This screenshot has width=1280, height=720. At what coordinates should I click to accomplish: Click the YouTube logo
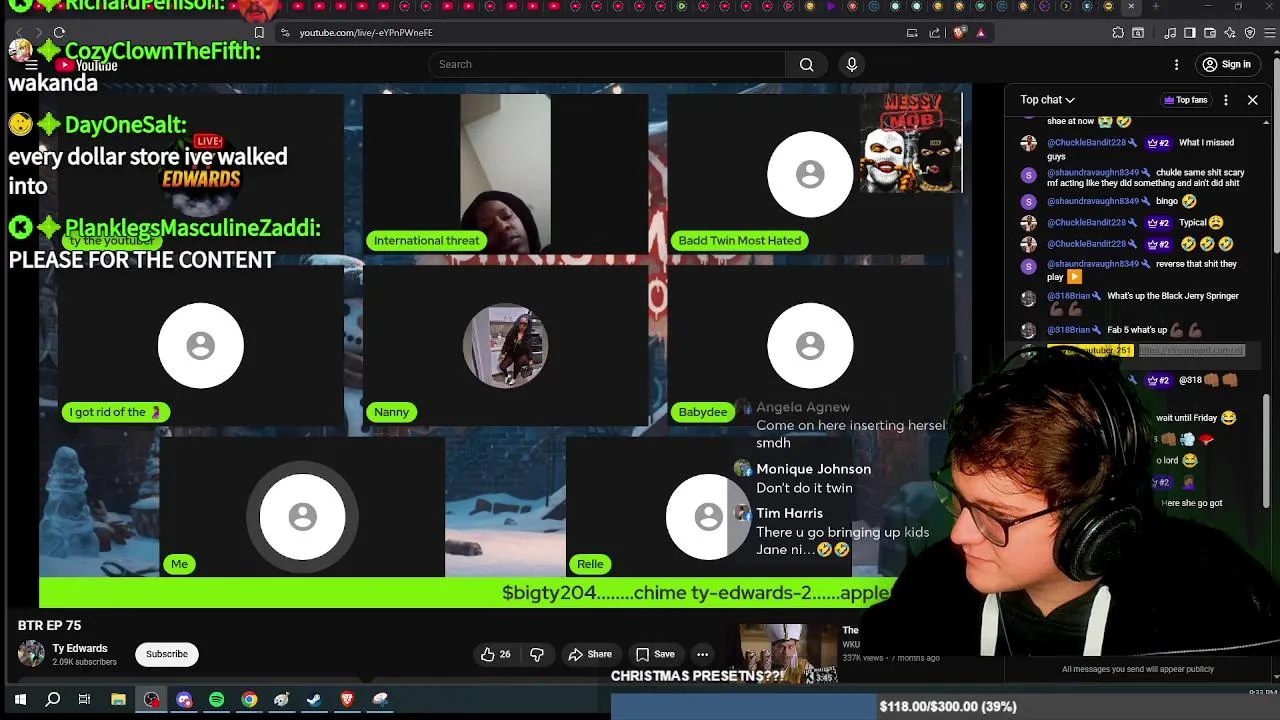pos(87,65)
